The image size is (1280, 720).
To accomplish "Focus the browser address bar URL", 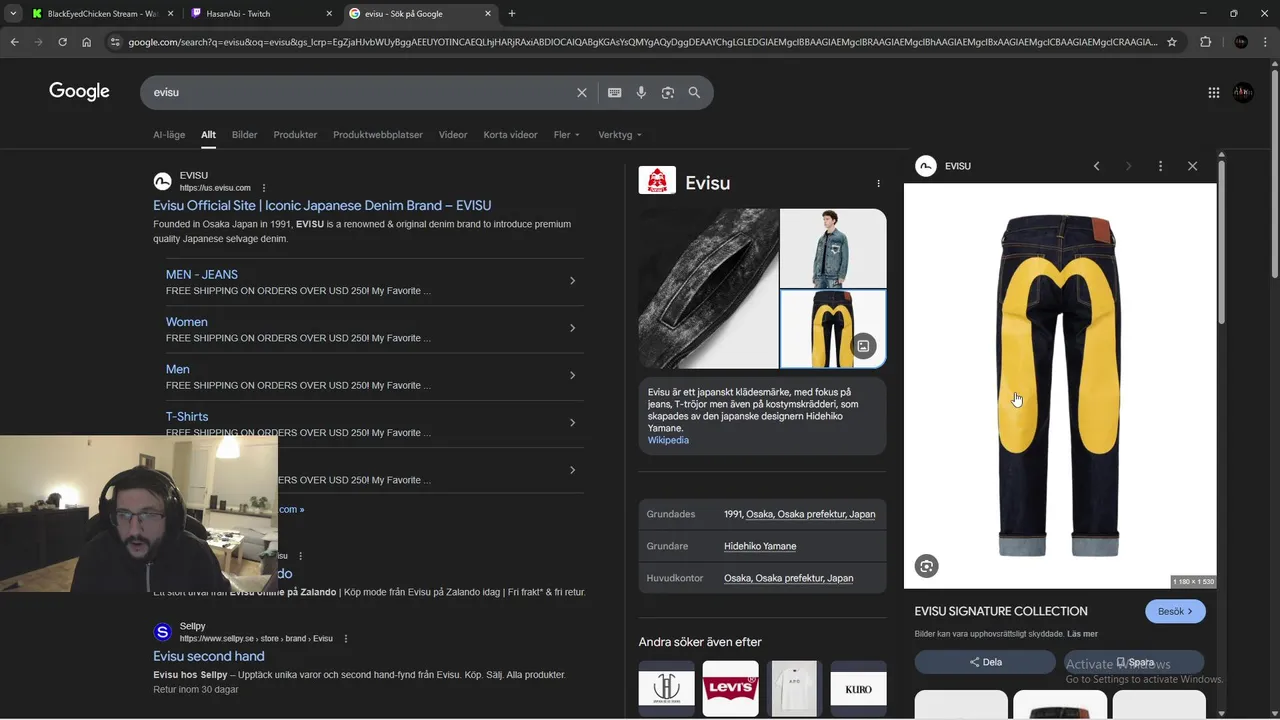I will (x=643, y=42).
